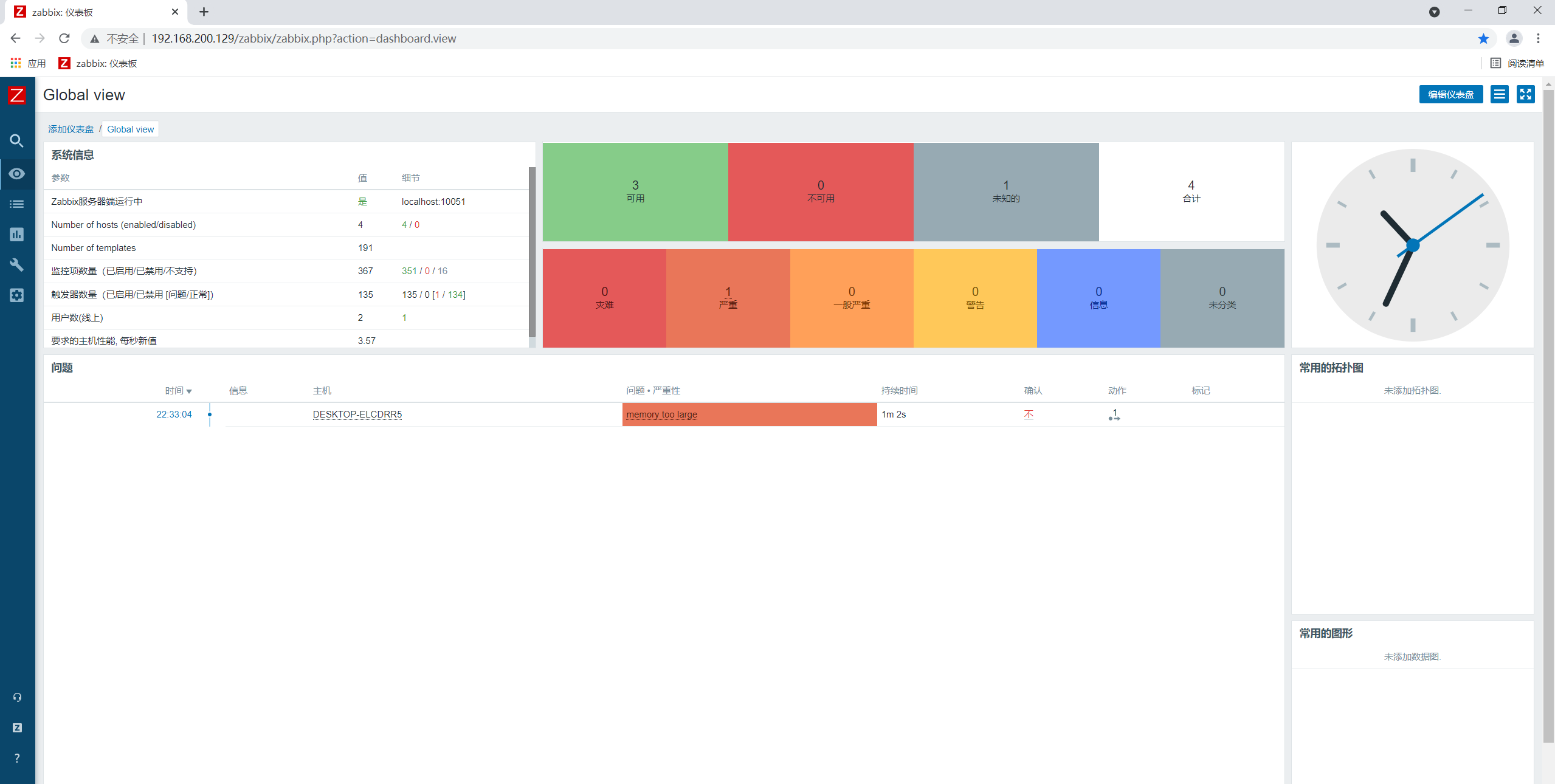
Task: Open Administration gear icon in sidebar
Action: tap(17, 295)
